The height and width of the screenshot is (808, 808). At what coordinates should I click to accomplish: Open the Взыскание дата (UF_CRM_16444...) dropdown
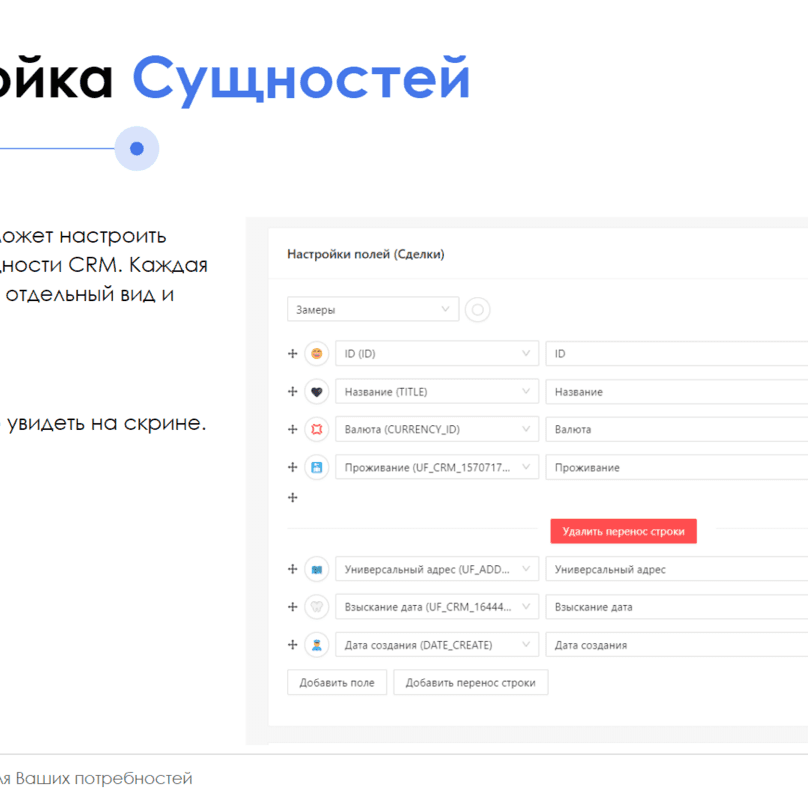(x=437, y=607)
